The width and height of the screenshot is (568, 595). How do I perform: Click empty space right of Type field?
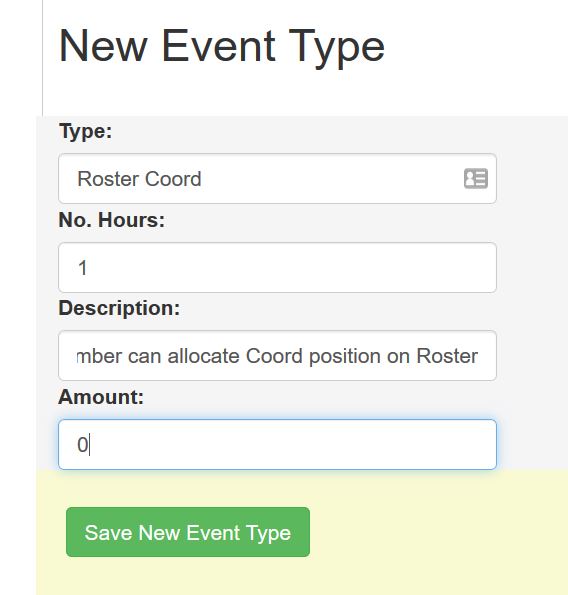[x=531, y=178]
